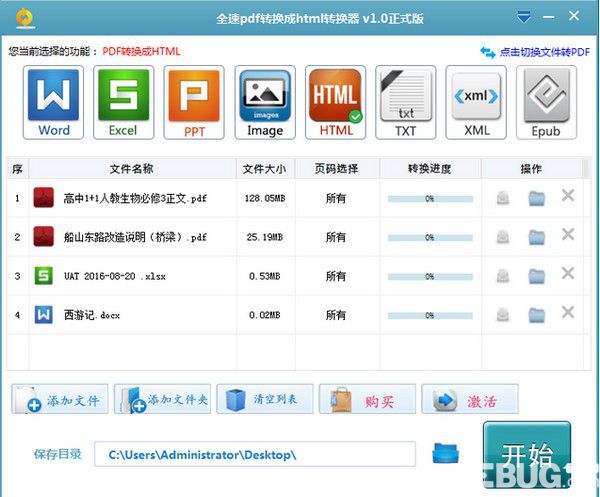This screenshot has width=600, height=497.
Task: Open output file for 船山东路改造说明 row
Action: (503, 237)
